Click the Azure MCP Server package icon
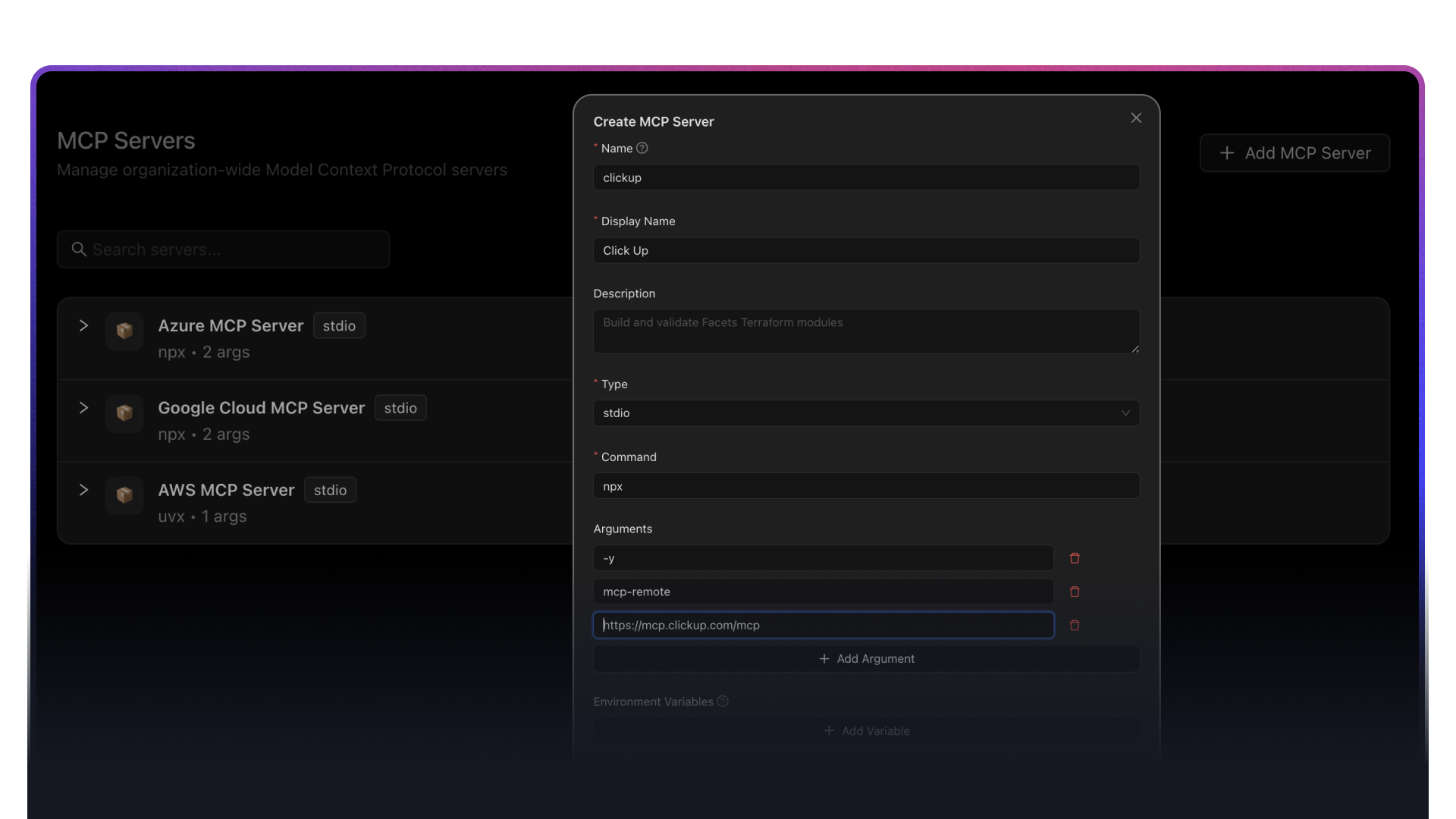 tap(124, 331)
